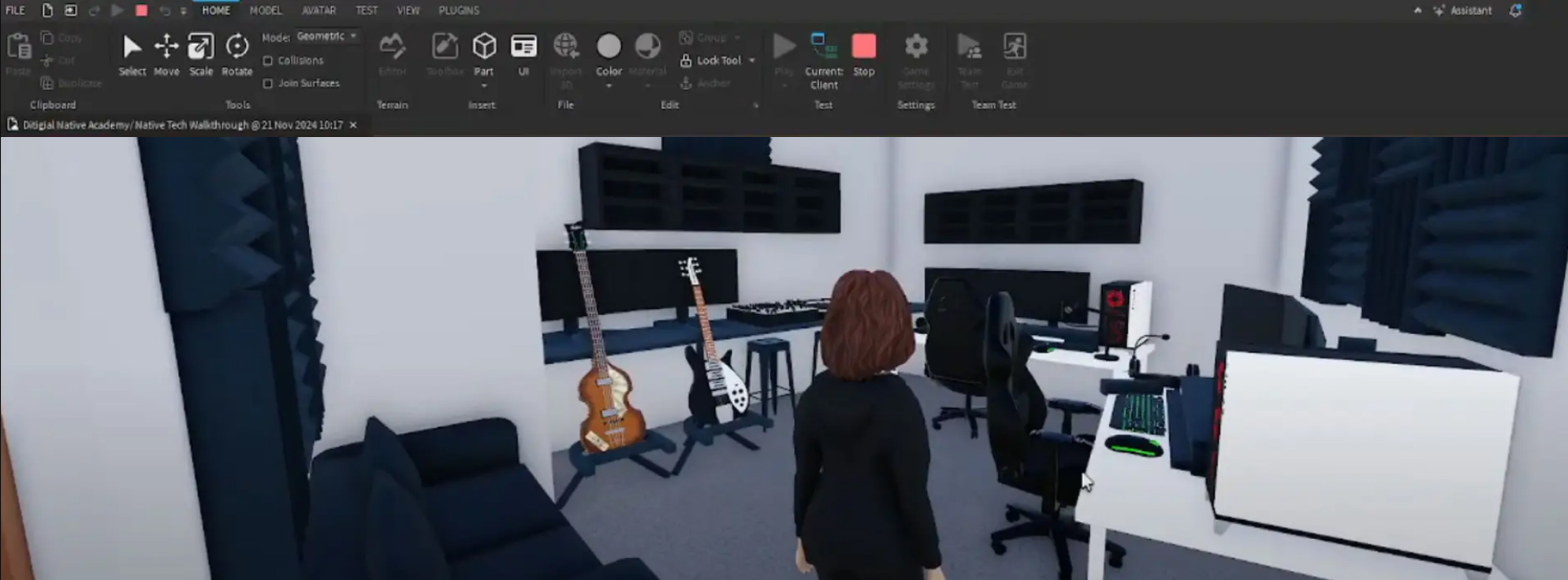This screenshot has width=1568, height=580.
Task: Open the FILE menu
Action: [x=15, y=10]
